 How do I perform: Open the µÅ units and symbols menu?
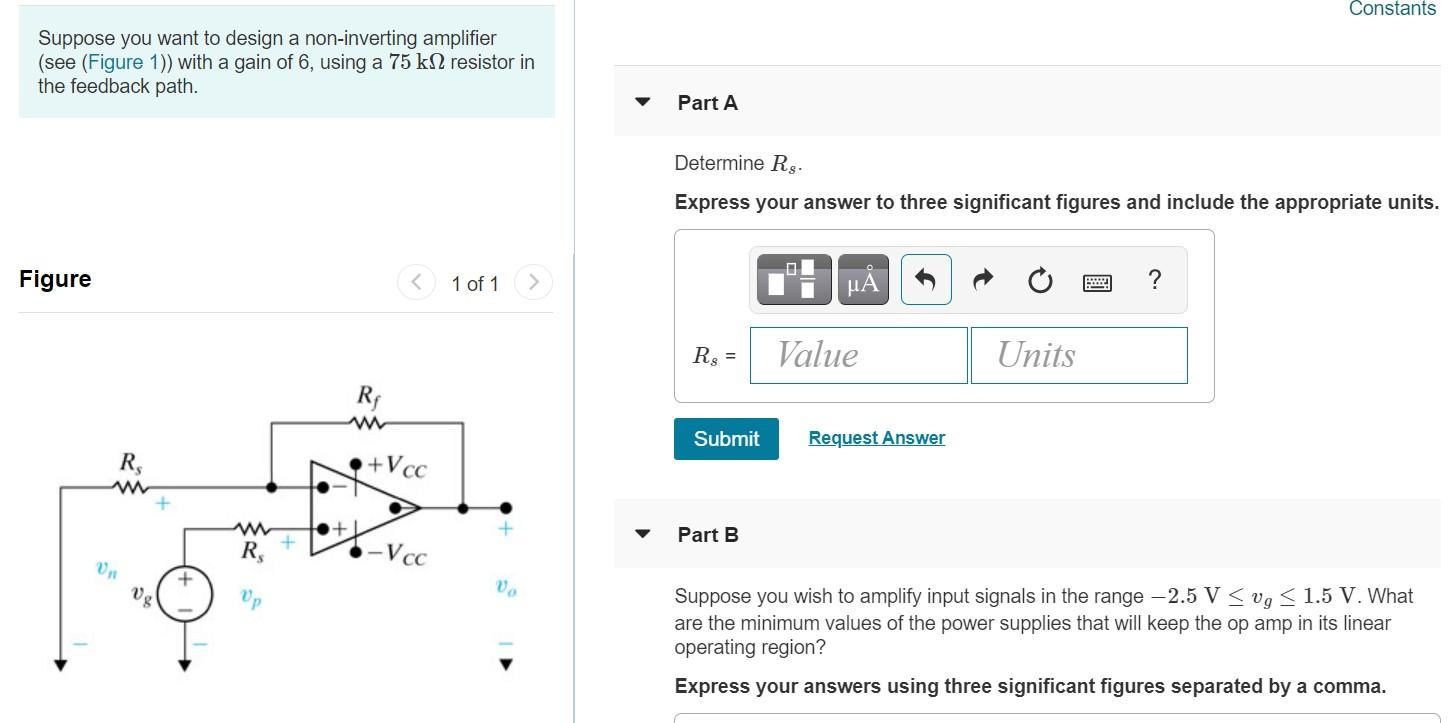point(861,280)
